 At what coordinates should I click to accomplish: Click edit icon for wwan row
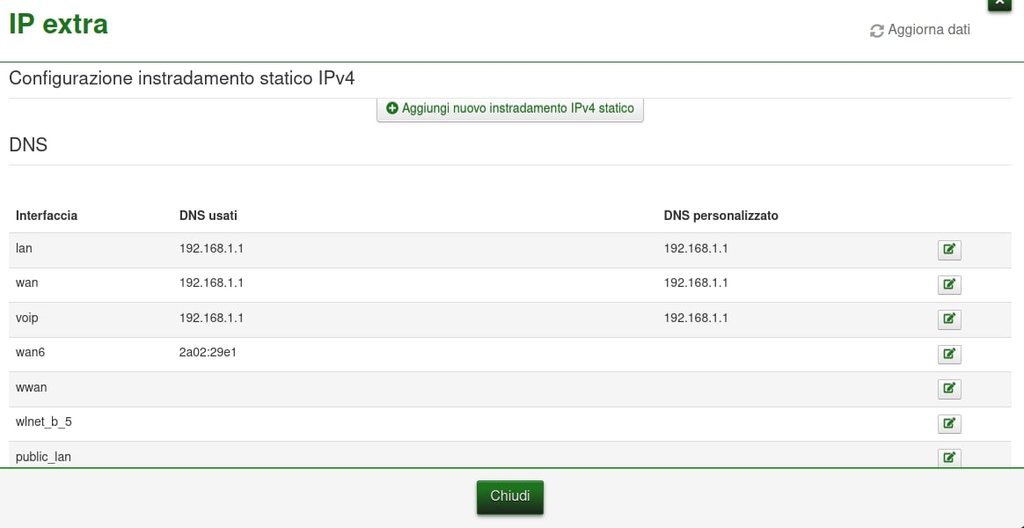click(x=949, y=389)
